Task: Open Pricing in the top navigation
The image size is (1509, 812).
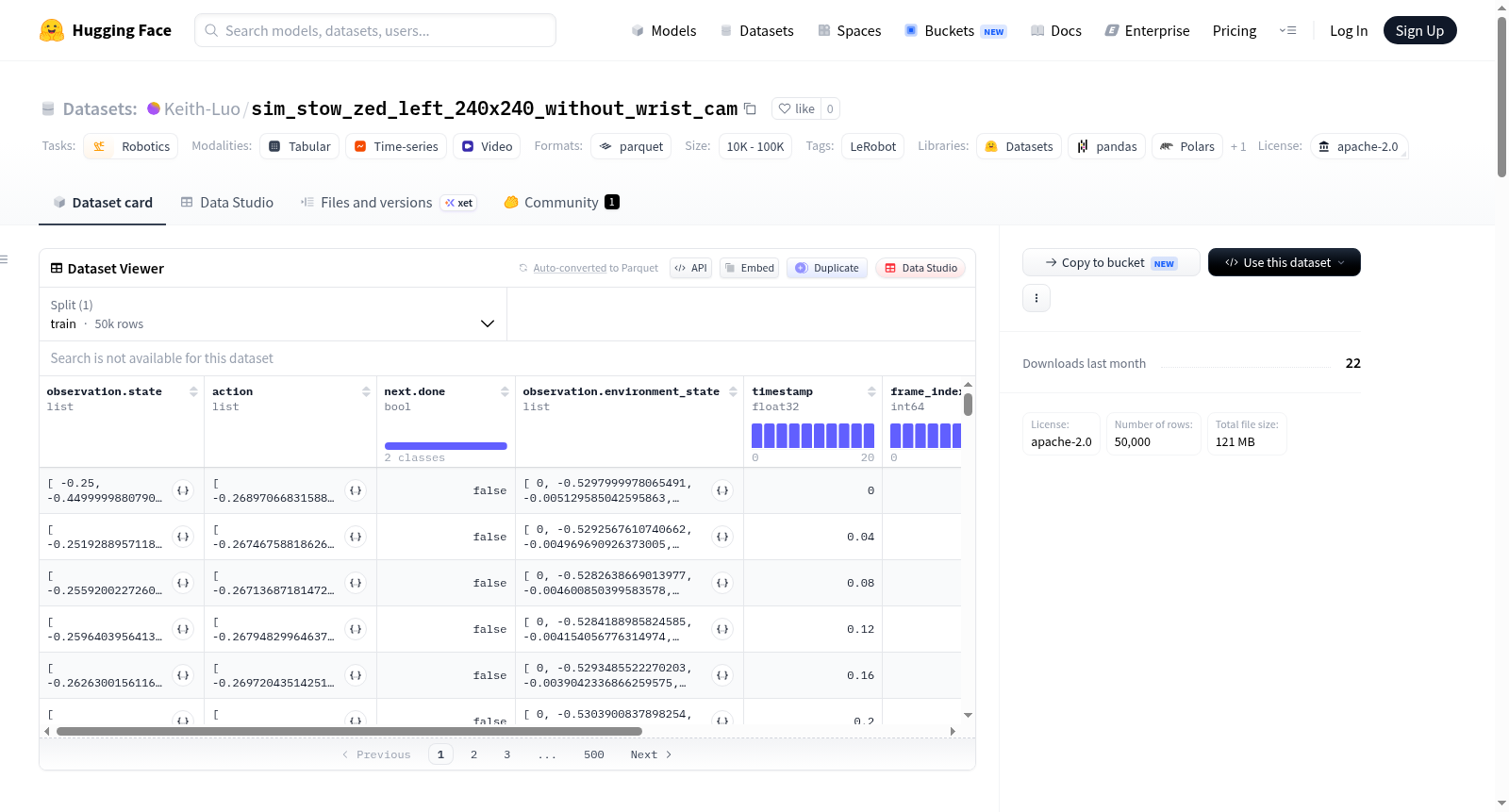Action: pos(1235,30)
